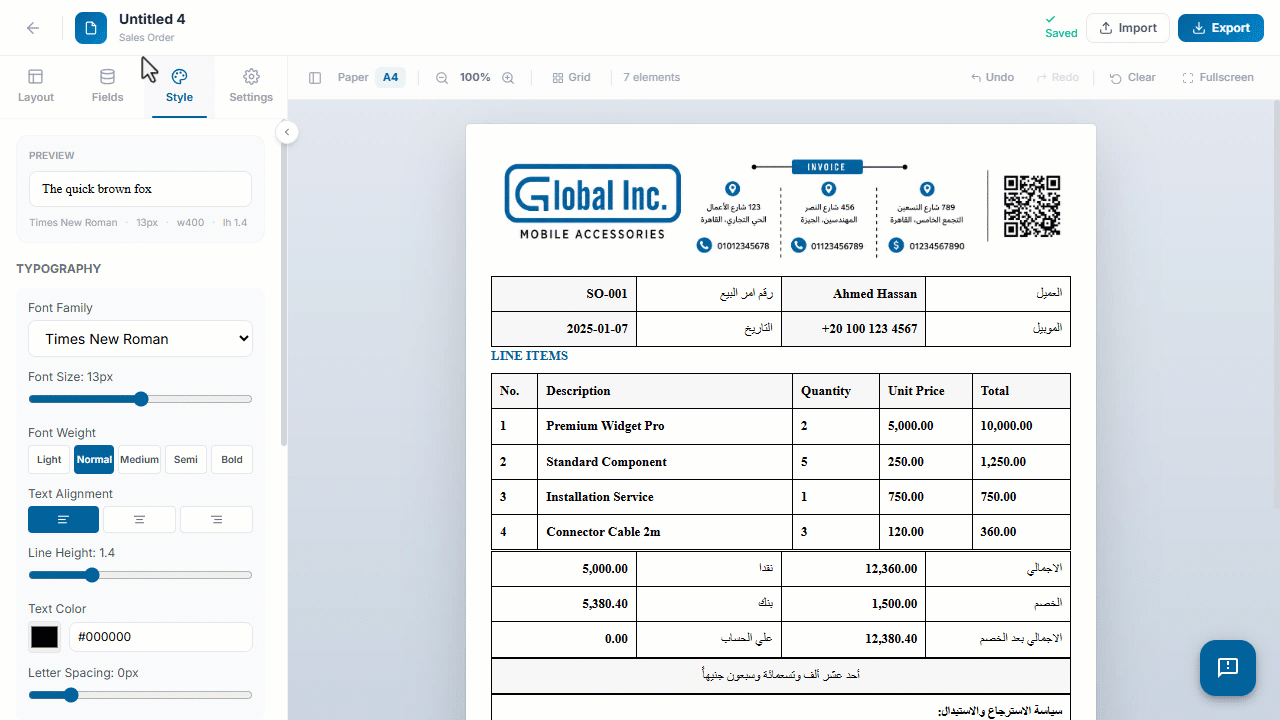Click the Undo button
The width and height of the screenshot is (1280, 720).
pos(992,78)
